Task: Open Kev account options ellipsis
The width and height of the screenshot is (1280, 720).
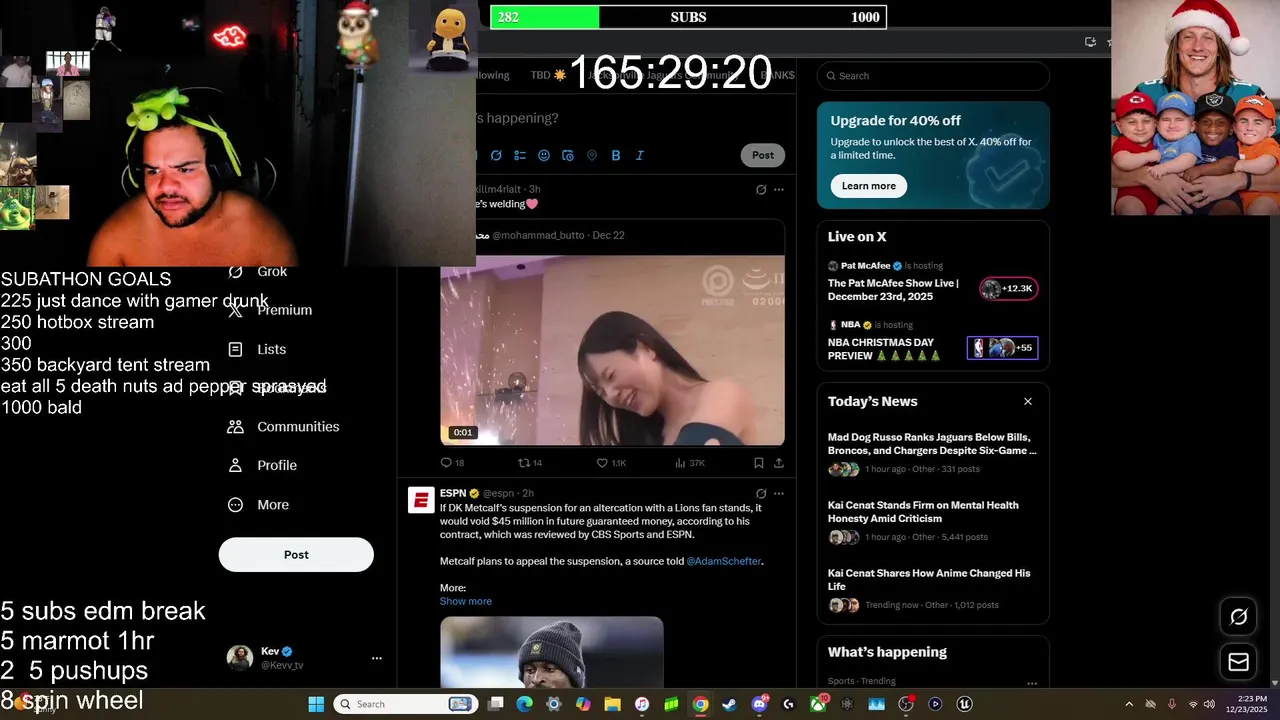Action: click(377, 658)
